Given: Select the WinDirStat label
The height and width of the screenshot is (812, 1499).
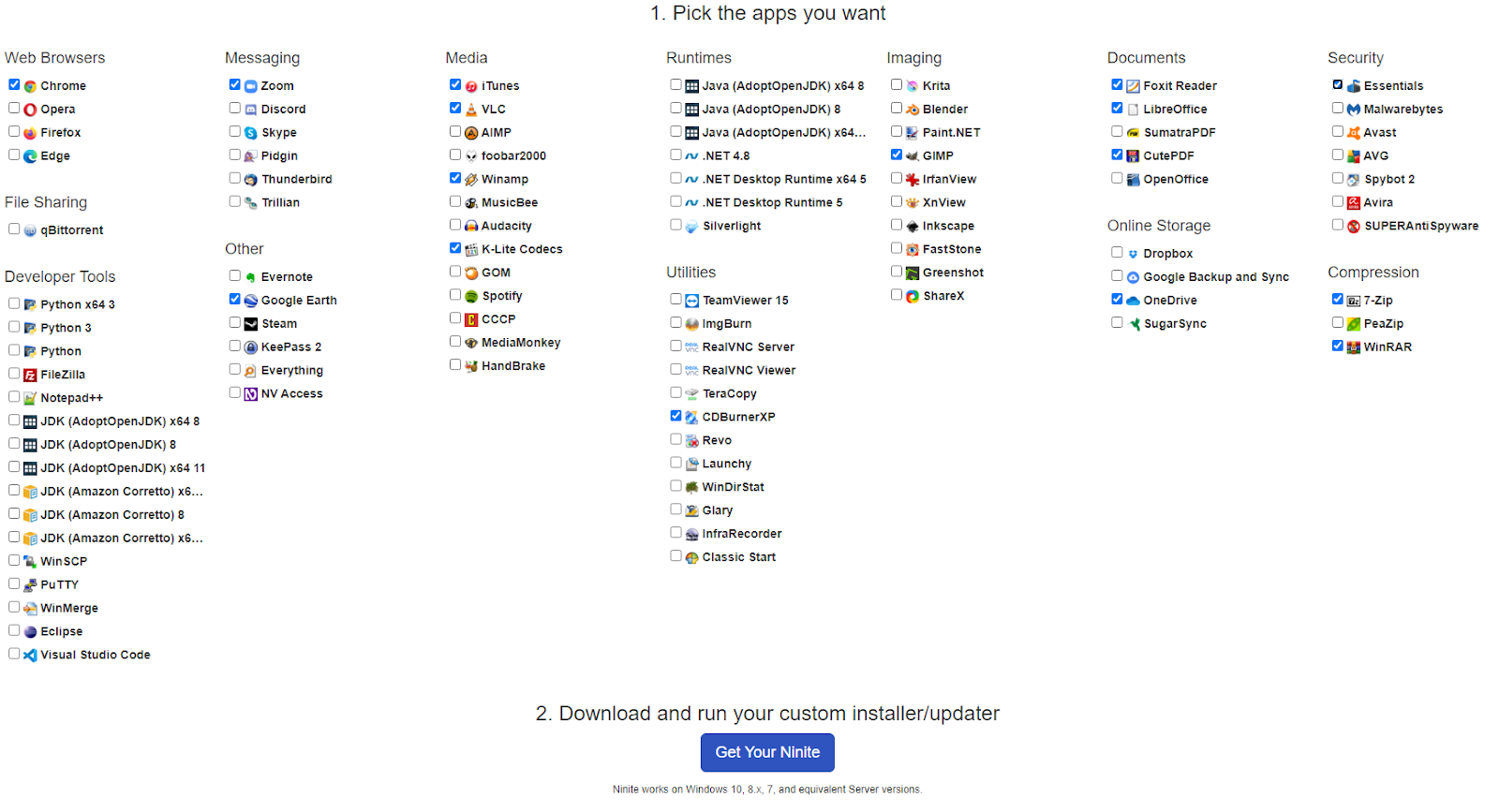Looking at the screenshot, I should (734, 487).
